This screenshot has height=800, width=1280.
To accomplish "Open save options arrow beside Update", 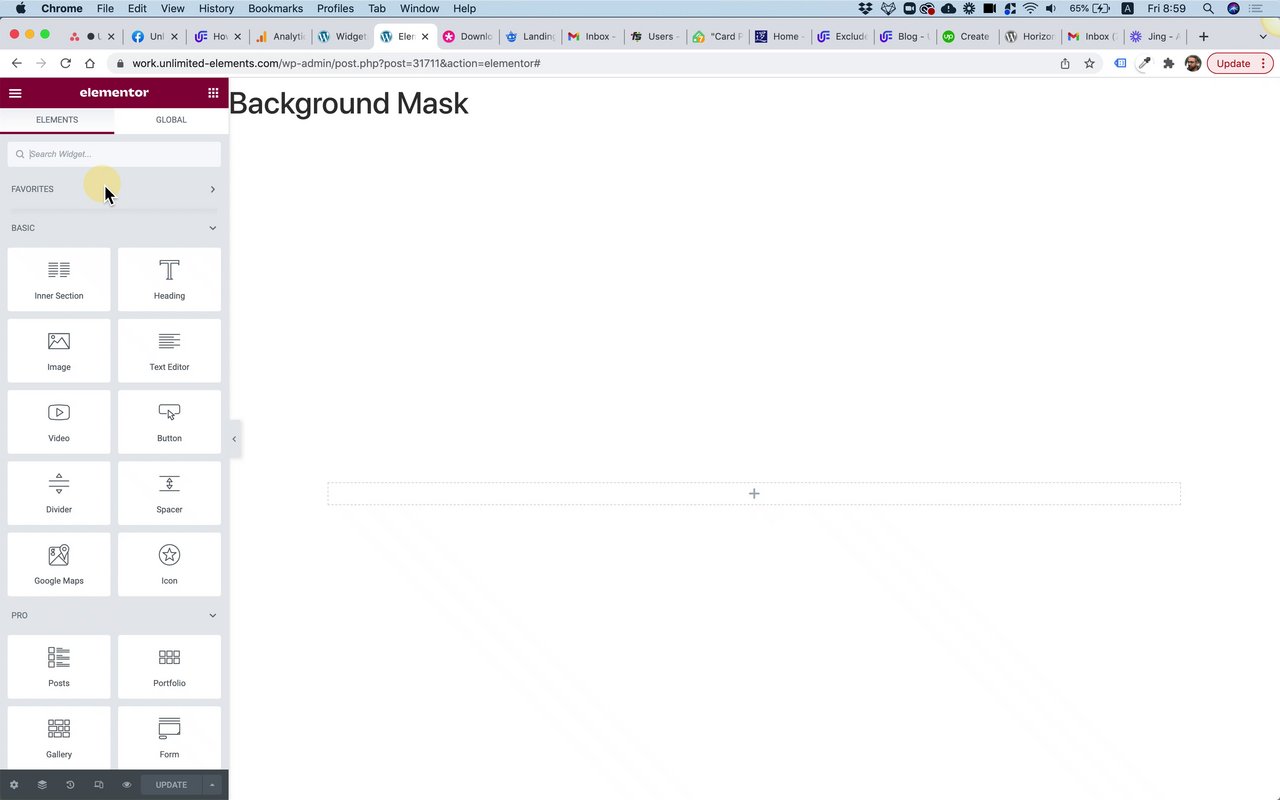I will point(212,785).
